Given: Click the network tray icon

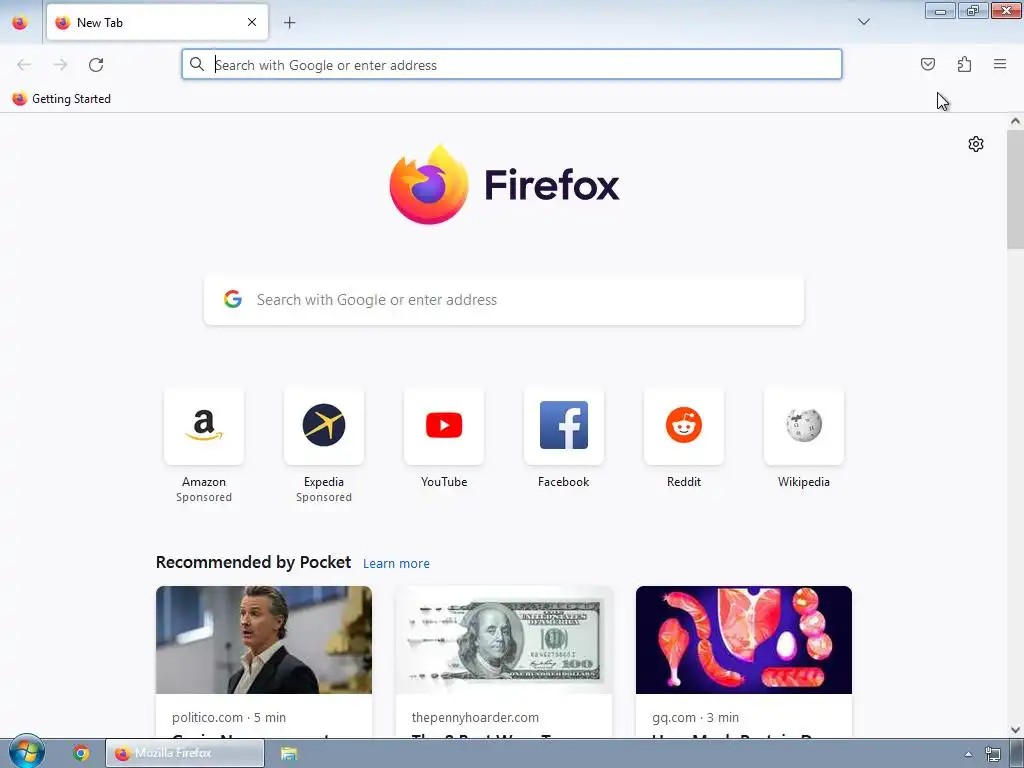Looking at the screenshot, I should [993, 754].
